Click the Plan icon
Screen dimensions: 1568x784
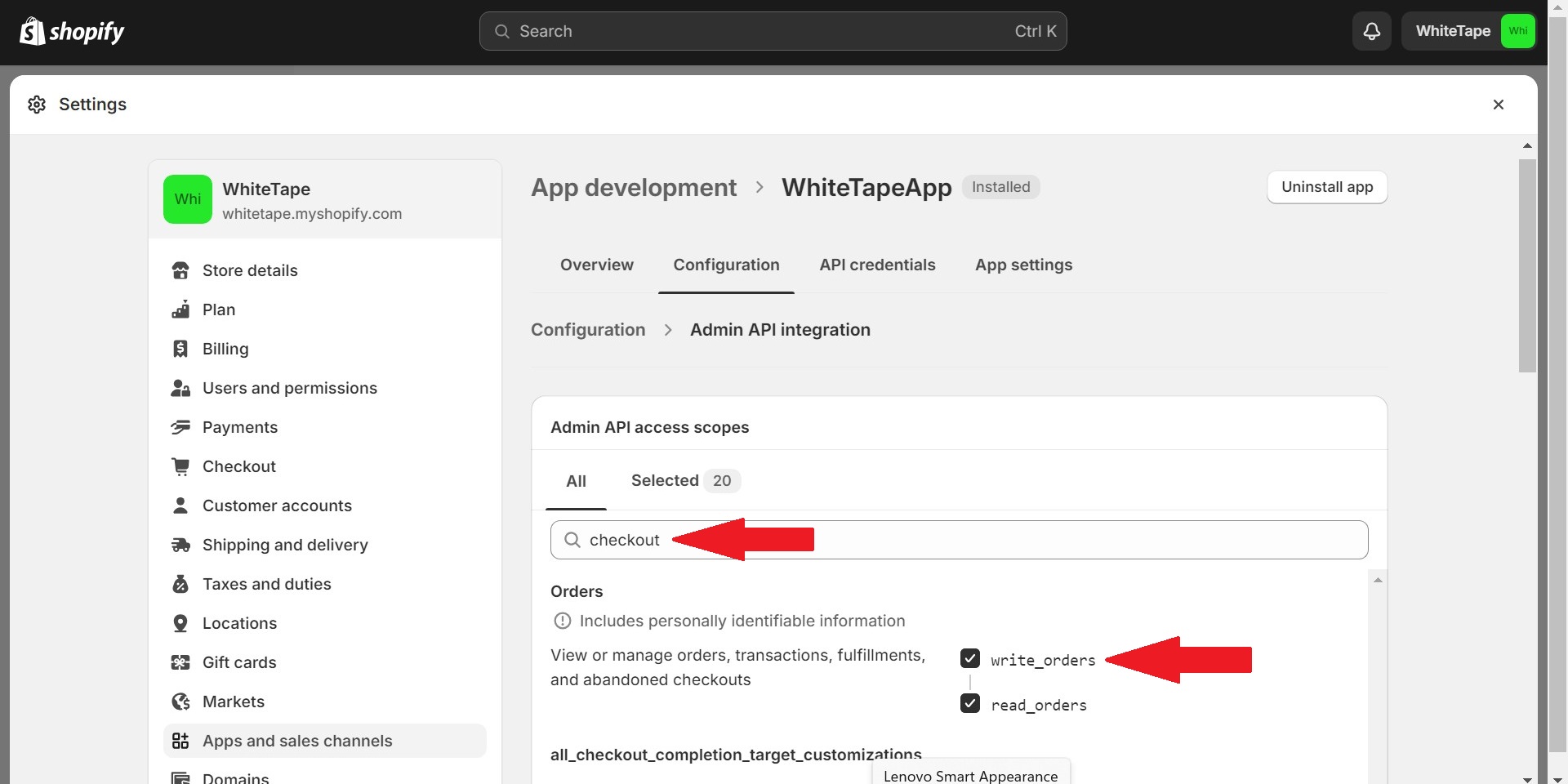(x=180, y=310)
